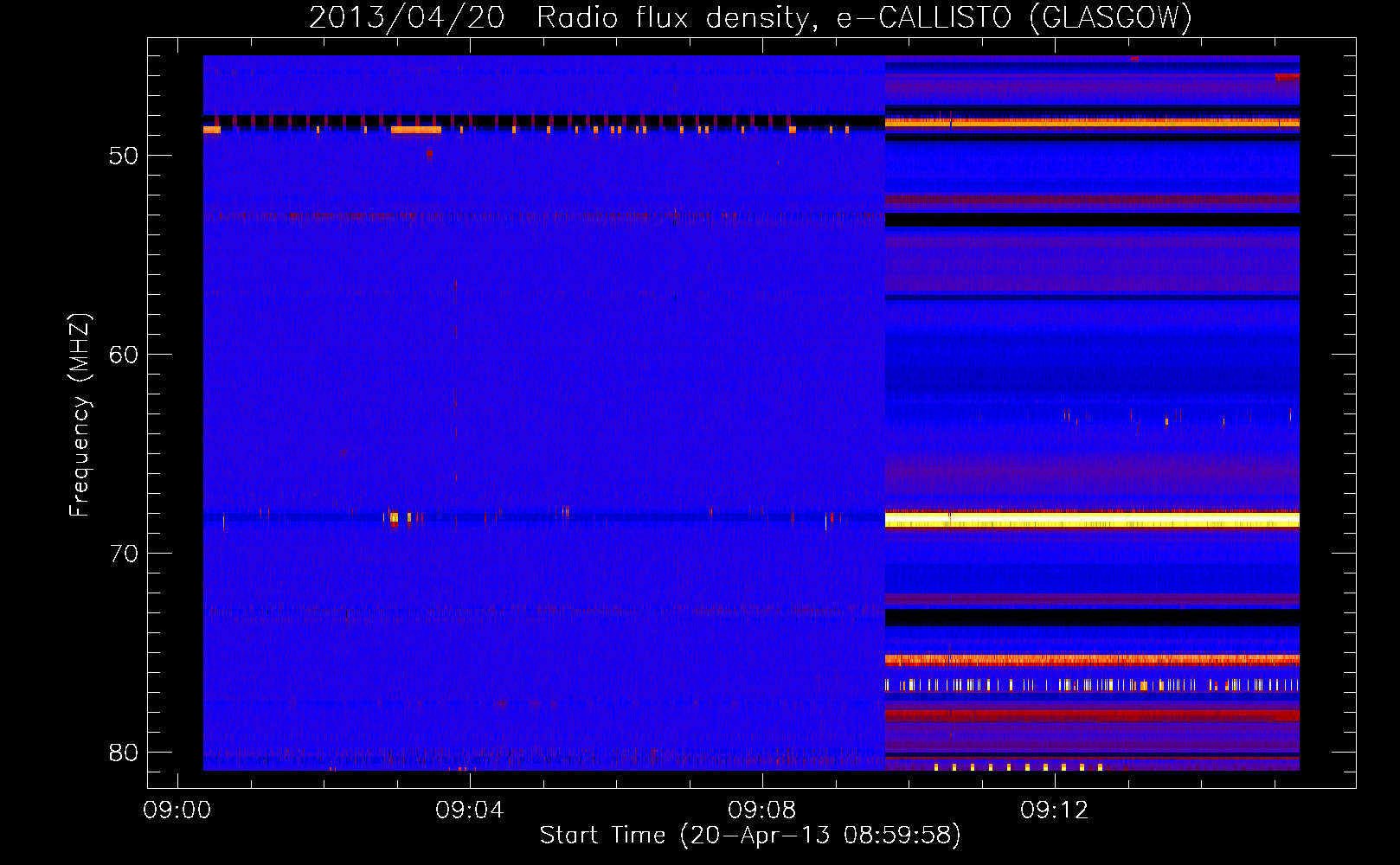Click the 09:08 time tick label
This screenshot has width=1400, height=865.
[x=762, y=811]
